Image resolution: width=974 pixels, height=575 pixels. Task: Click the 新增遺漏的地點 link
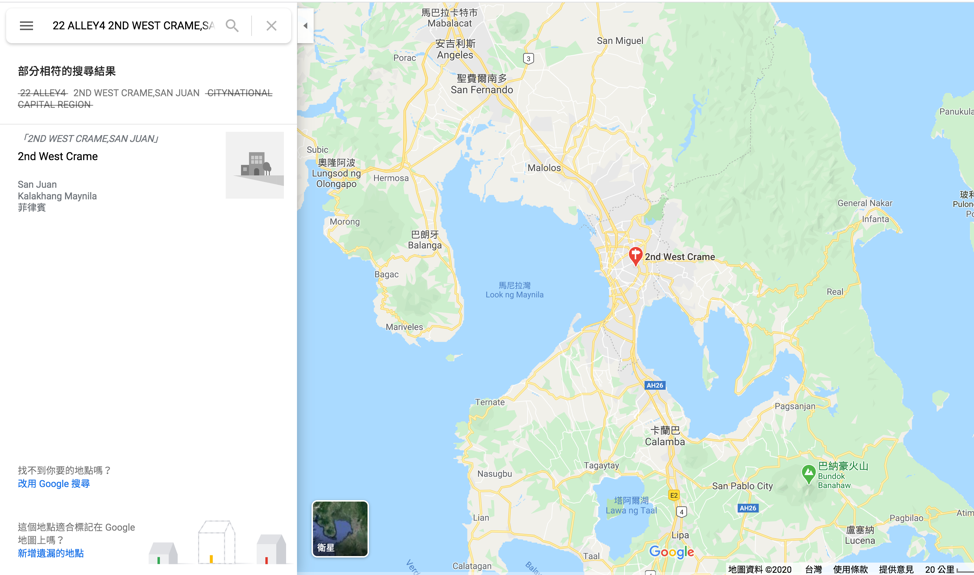[50, 553]
